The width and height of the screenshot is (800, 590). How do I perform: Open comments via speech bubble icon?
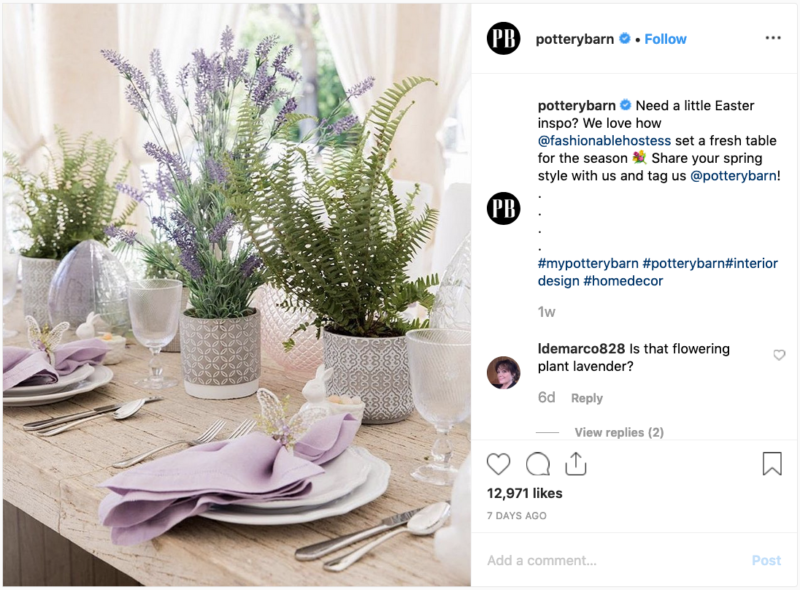click(x=538, y=464)
